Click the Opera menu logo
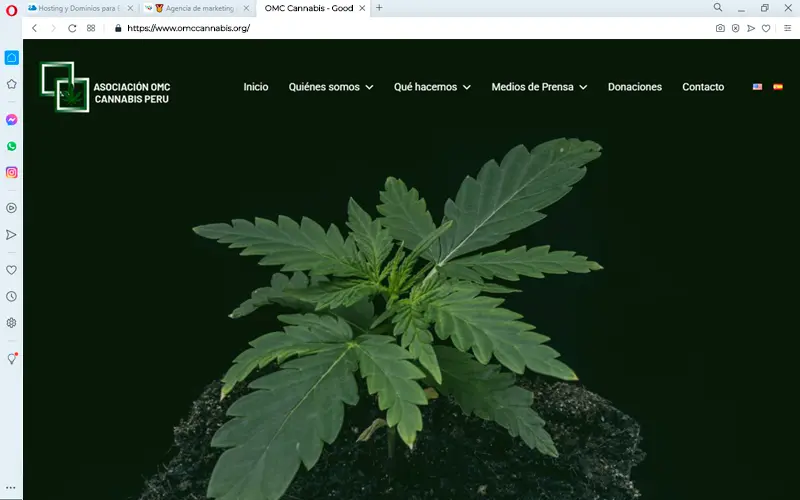 click(x=11, y=8)
